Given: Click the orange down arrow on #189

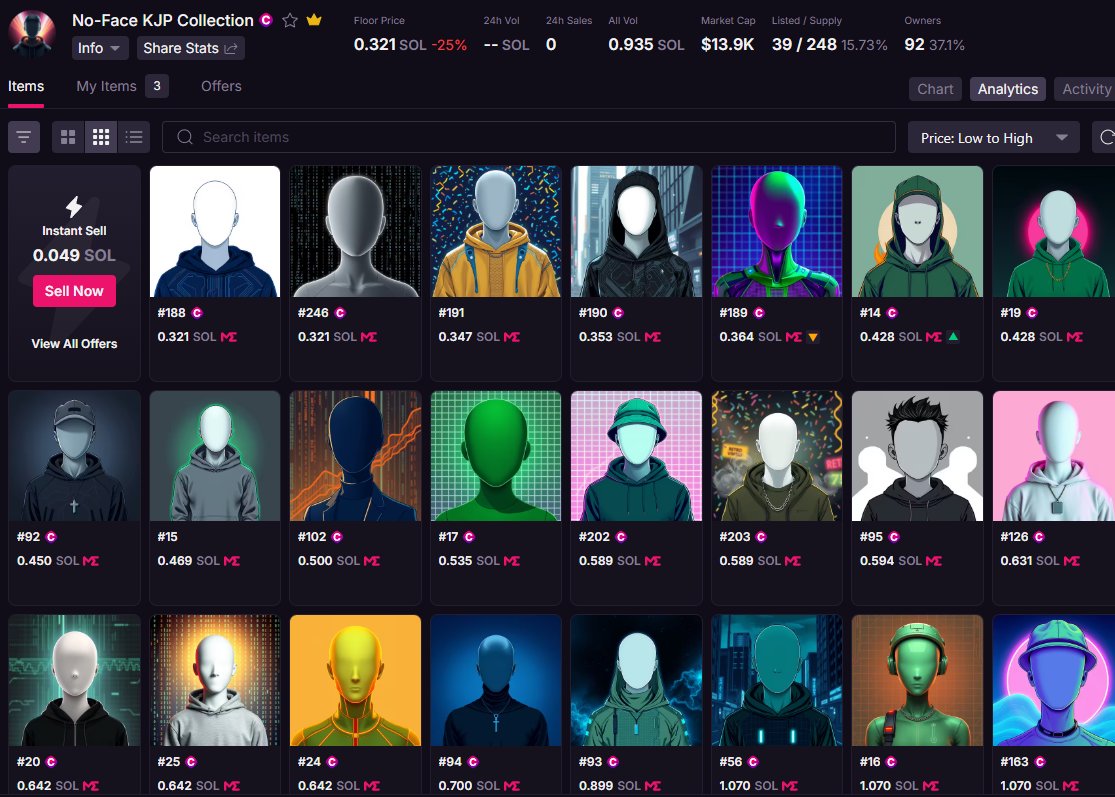Looking at the screenshot, I should click(x=813, y=337).
